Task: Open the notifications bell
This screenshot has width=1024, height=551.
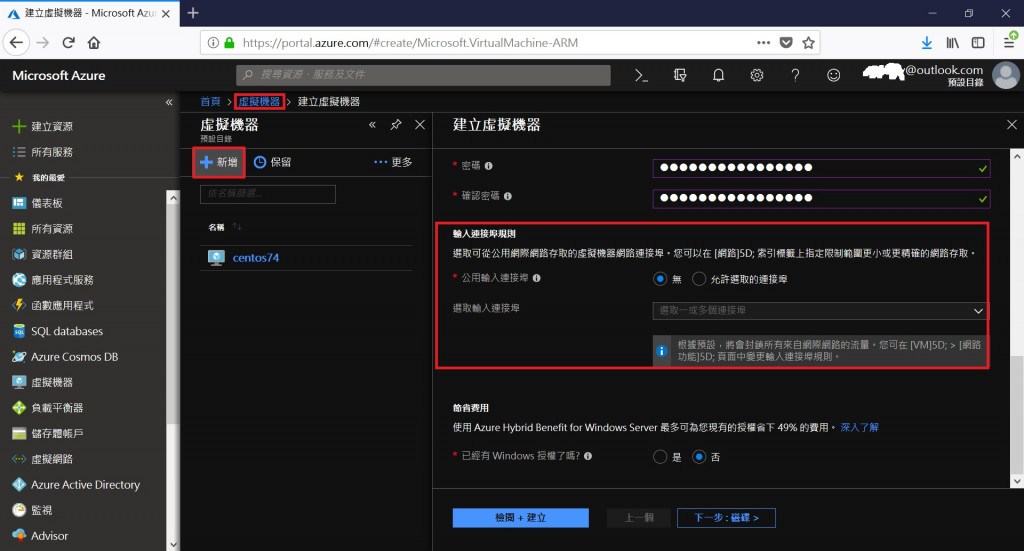Action: [718, 76]
